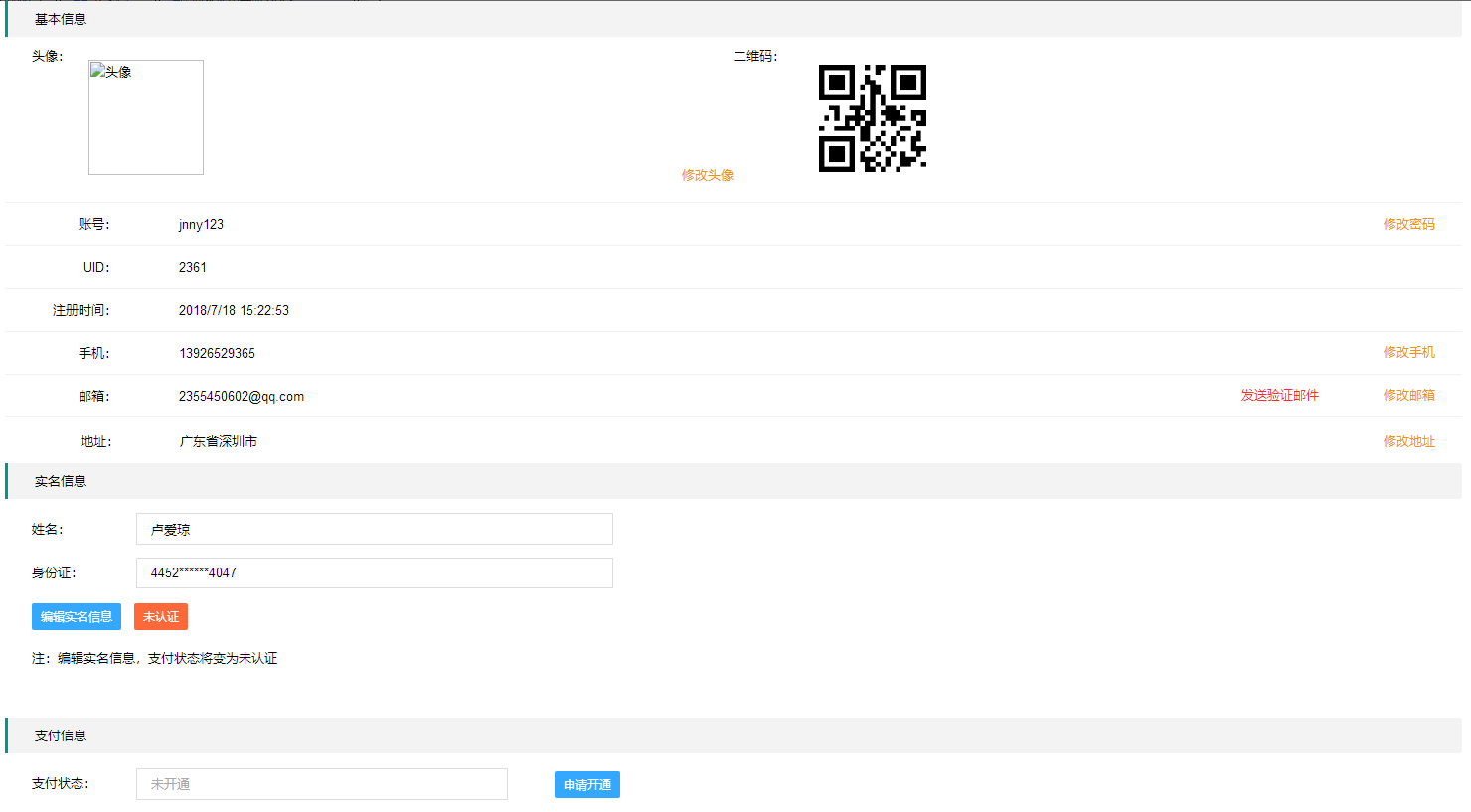Click the phone number 13926529365
Image resolution: width=1471 pixels, height=812 pixels.
click(217, 353)
